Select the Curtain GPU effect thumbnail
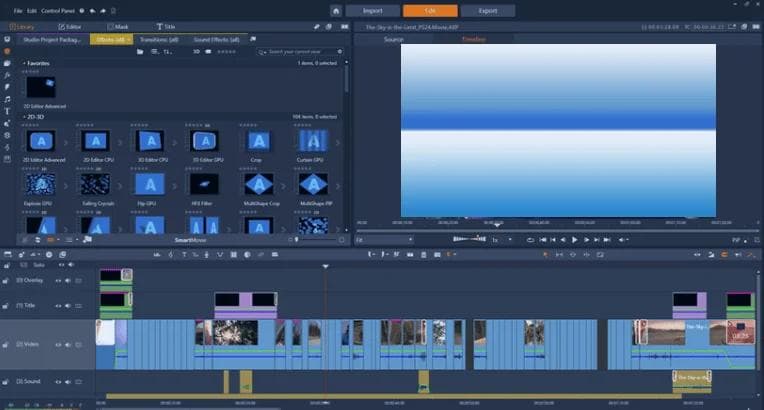764x410 pixels. point(313,141)
